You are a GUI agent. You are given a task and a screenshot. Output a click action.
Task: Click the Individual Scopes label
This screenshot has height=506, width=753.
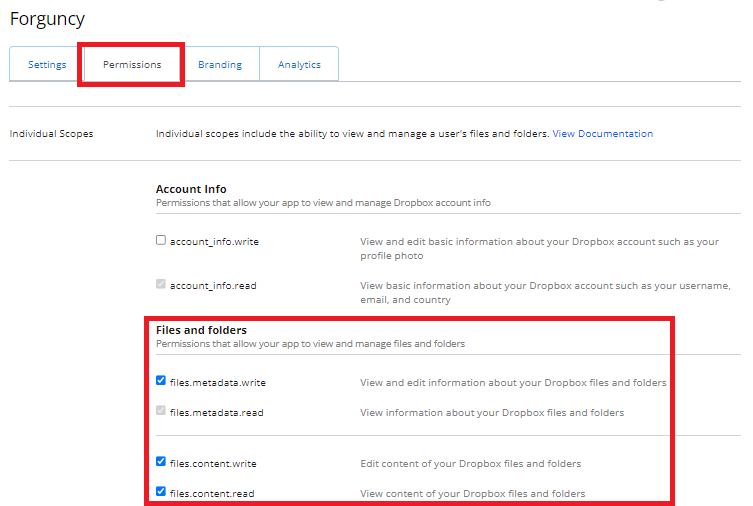[x=51, y=133]
